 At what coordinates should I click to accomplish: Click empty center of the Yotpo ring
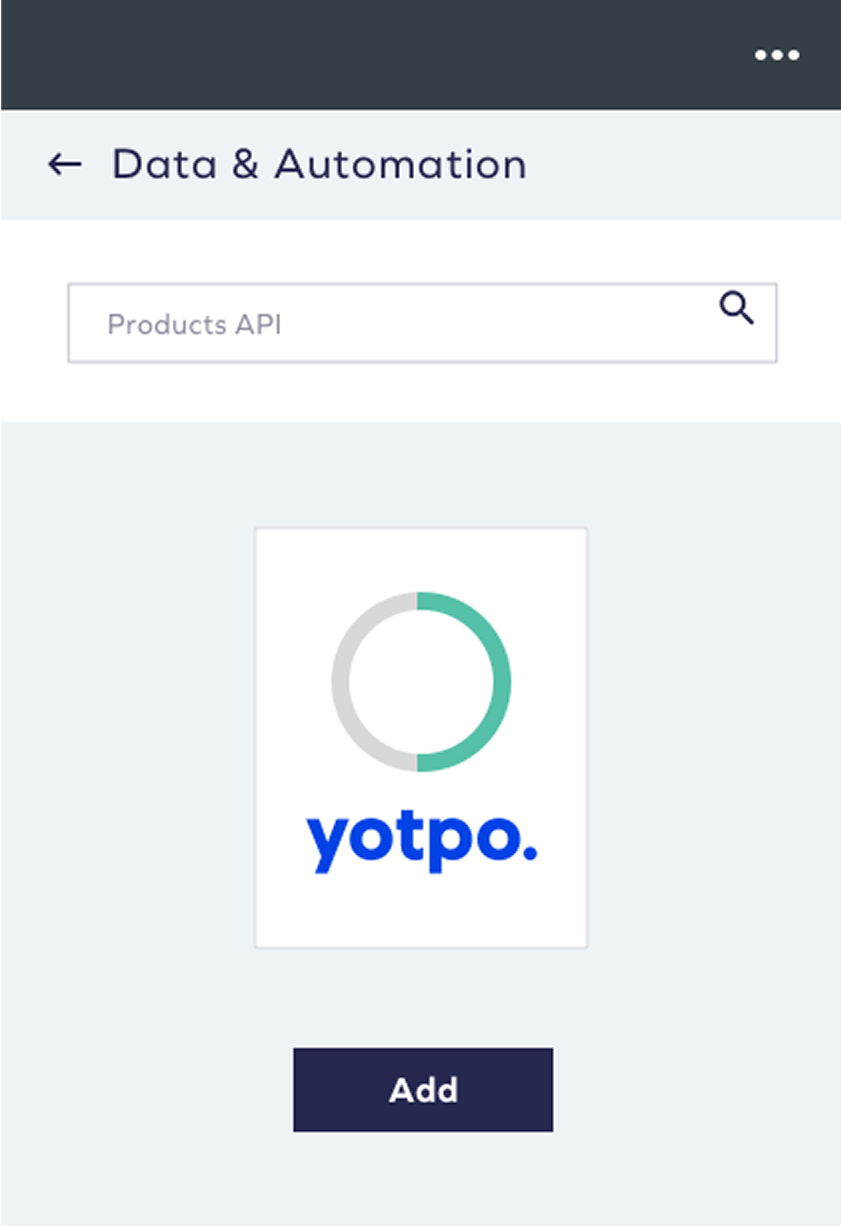coord(421,682)
